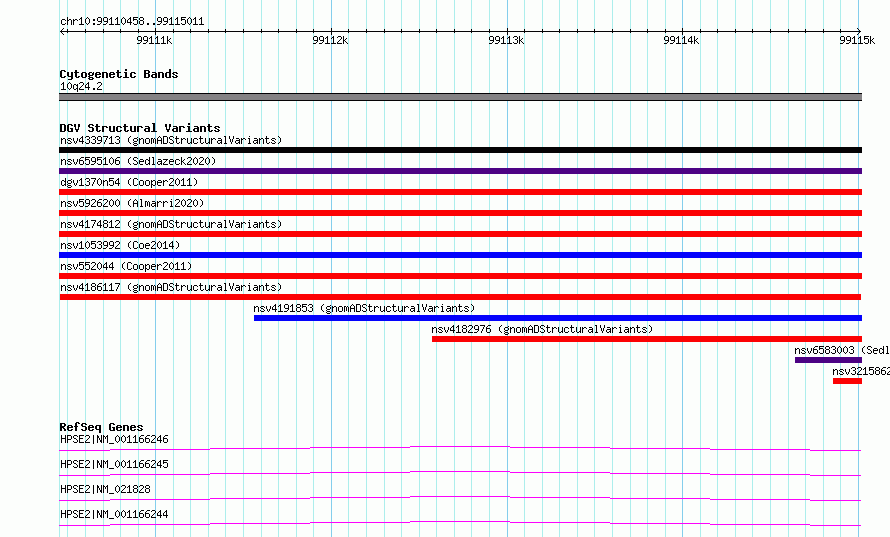The width and height of the screenshot is (890, 537).
Task: Click the magenta NM_021828 gene line
Action: pos(460,498)
